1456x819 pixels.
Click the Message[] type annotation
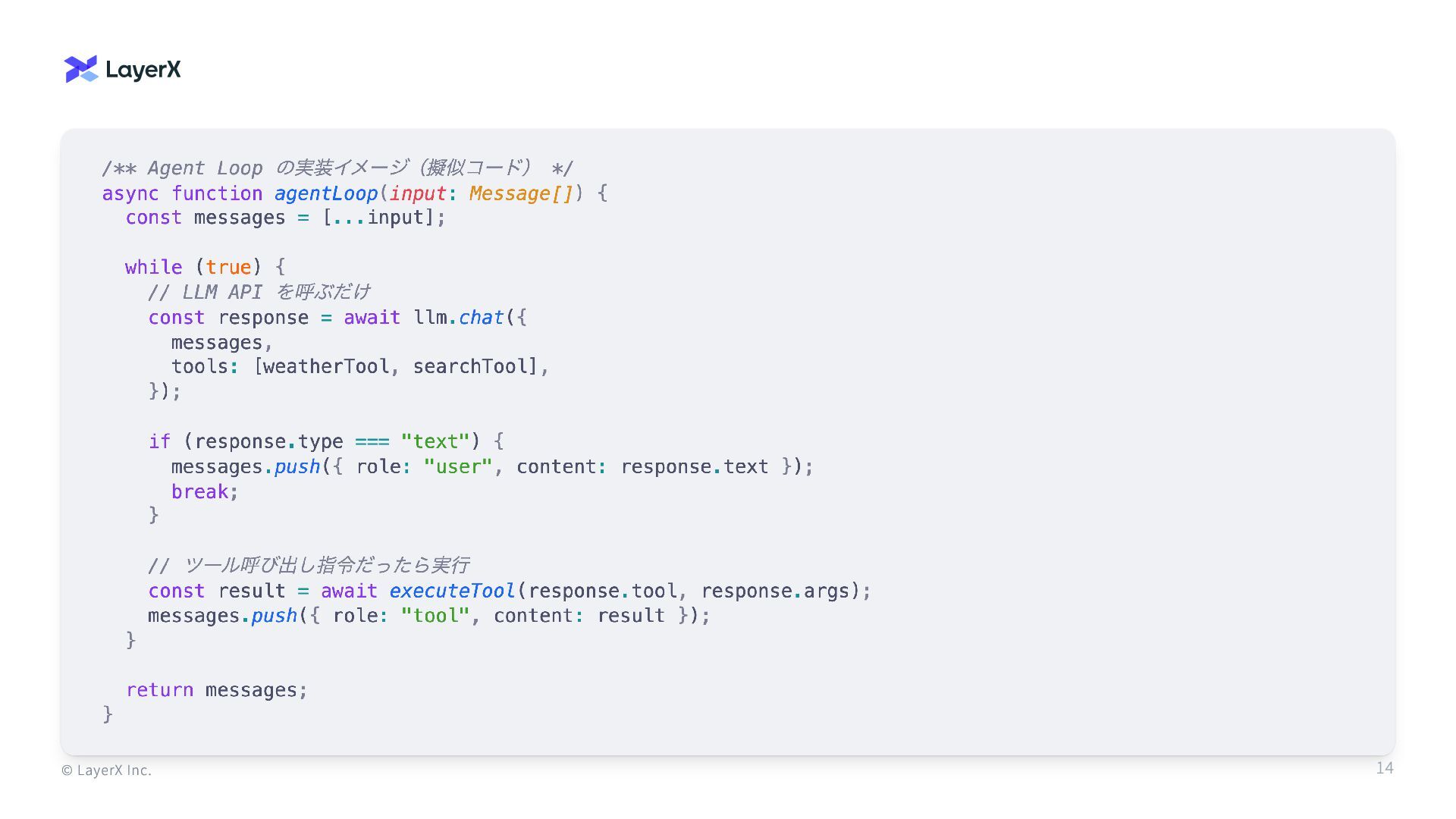click(x=521, y=193)
